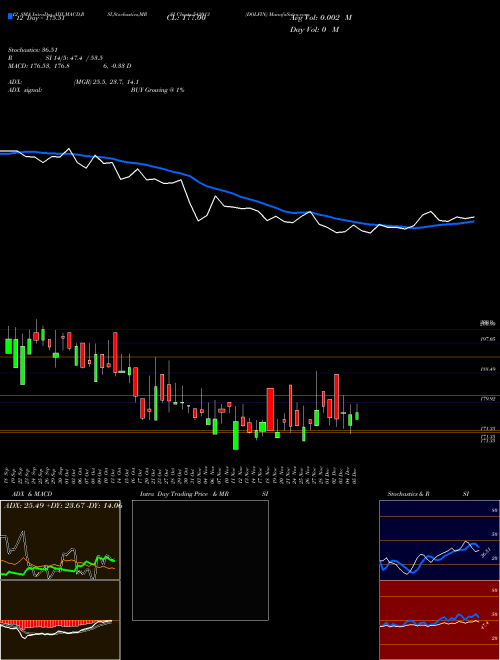The image size is (500, 660).
Task: Click the 179.92 price axis label
Action: click(x=488, y=399)
